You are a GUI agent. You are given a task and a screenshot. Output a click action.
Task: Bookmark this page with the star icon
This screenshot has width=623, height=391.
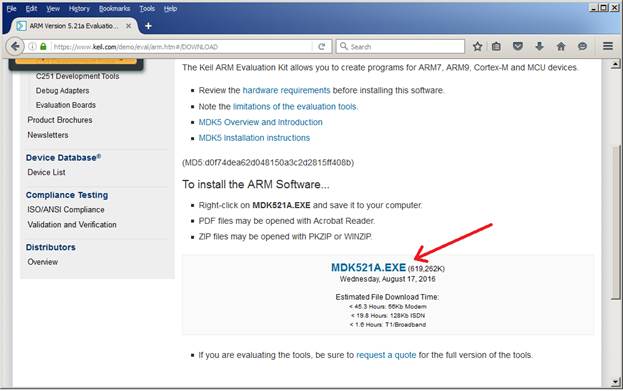[x=478, y=46]
